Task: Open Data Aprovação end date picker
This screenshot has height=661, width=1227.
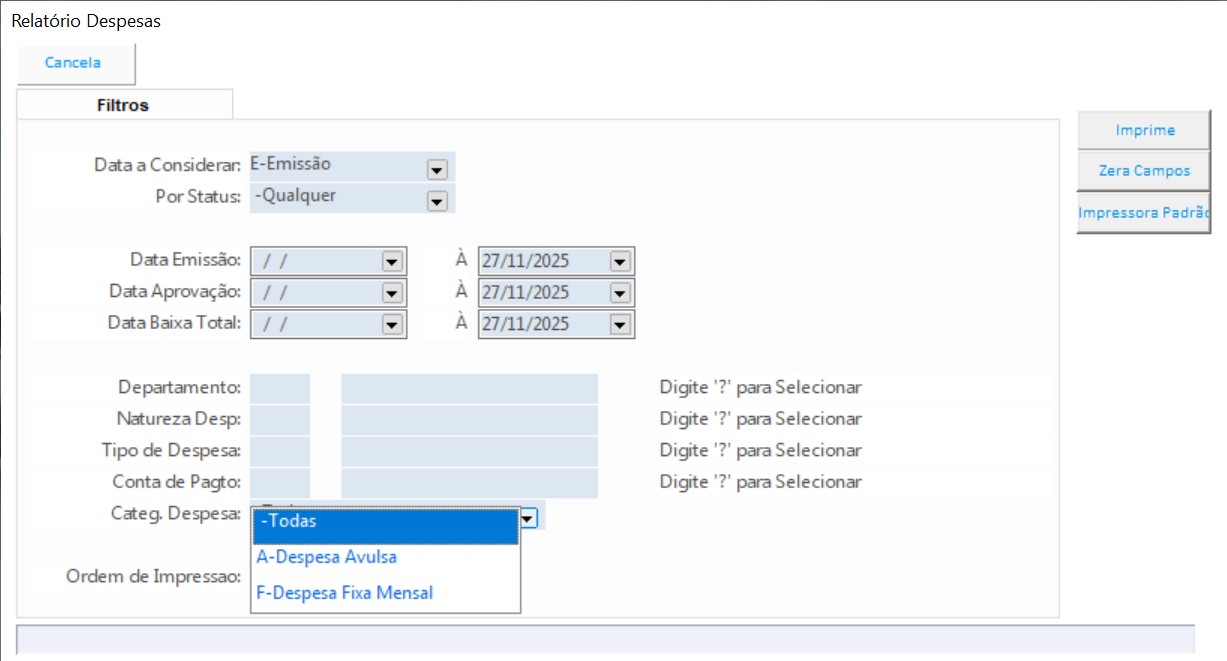Action: [x=620, y=294]
